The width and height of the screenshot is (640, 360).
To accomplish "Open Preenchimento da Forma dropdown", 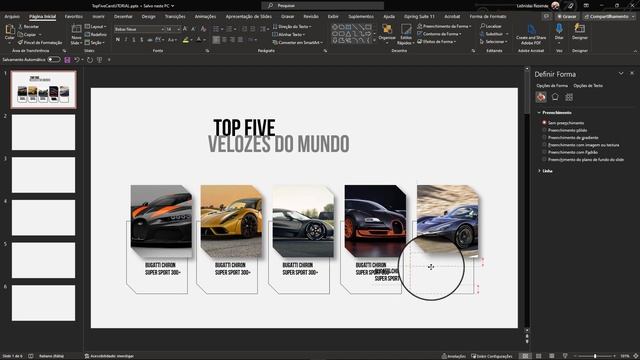I will [444, 26].
